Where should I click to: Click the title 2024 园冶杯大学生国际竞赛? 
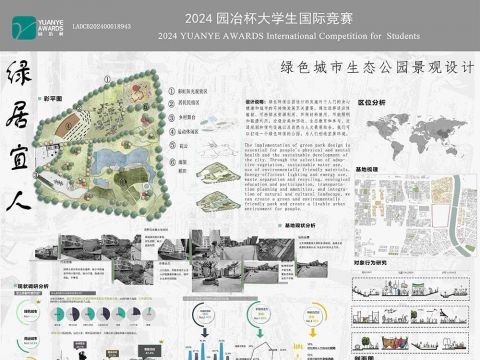[x=269, y=18]
